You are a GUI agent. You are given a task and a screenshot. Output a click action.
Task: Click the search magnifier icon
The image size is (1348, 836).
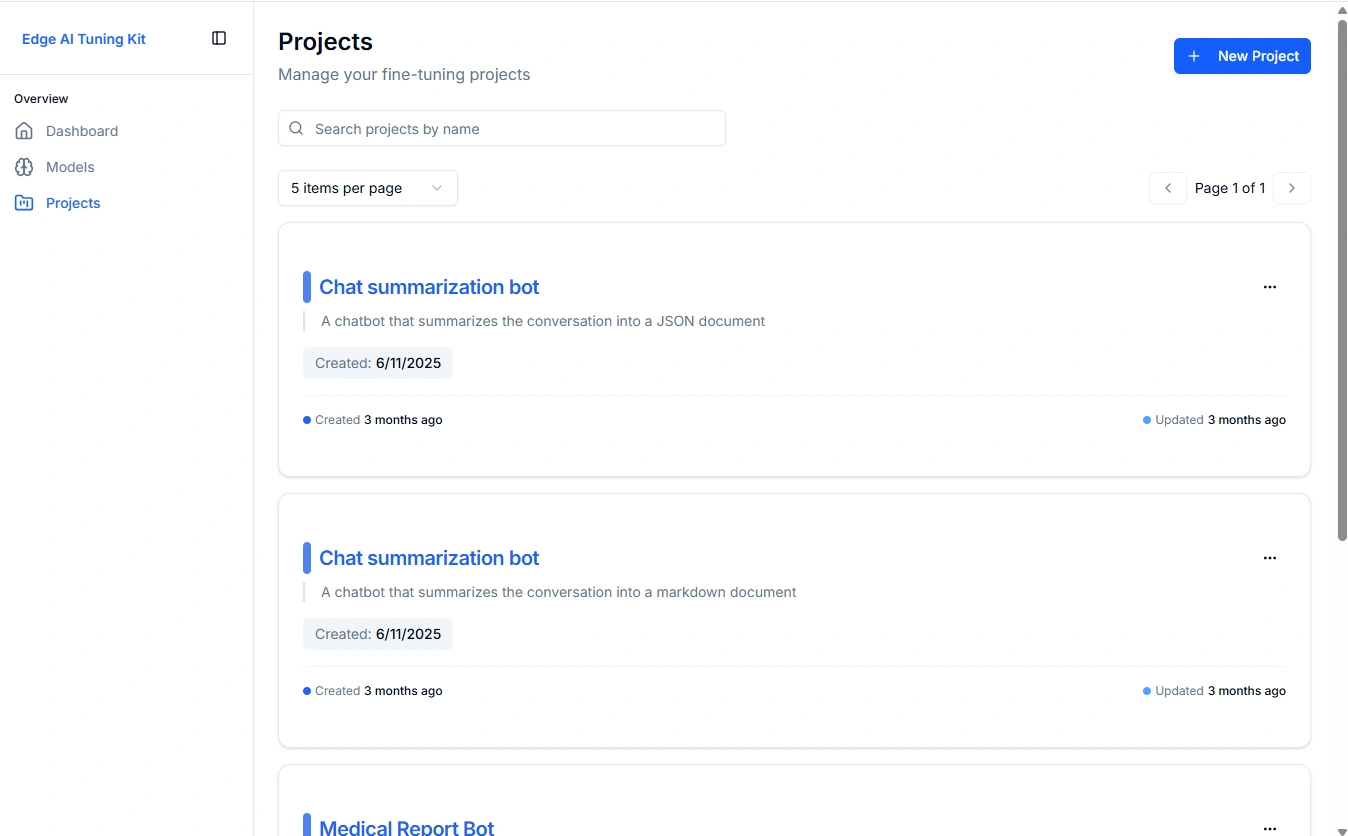295,128
